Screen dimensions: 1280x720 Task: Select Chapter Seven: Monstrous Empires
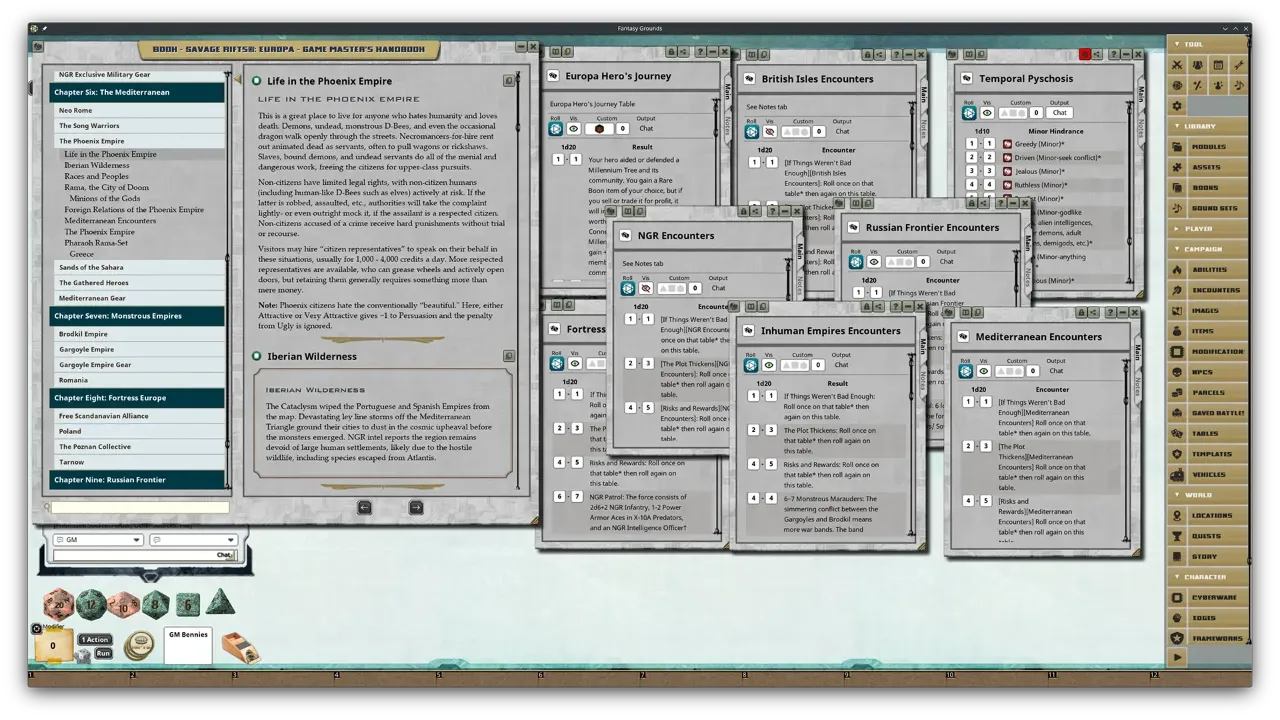click(x=139, y=316)
